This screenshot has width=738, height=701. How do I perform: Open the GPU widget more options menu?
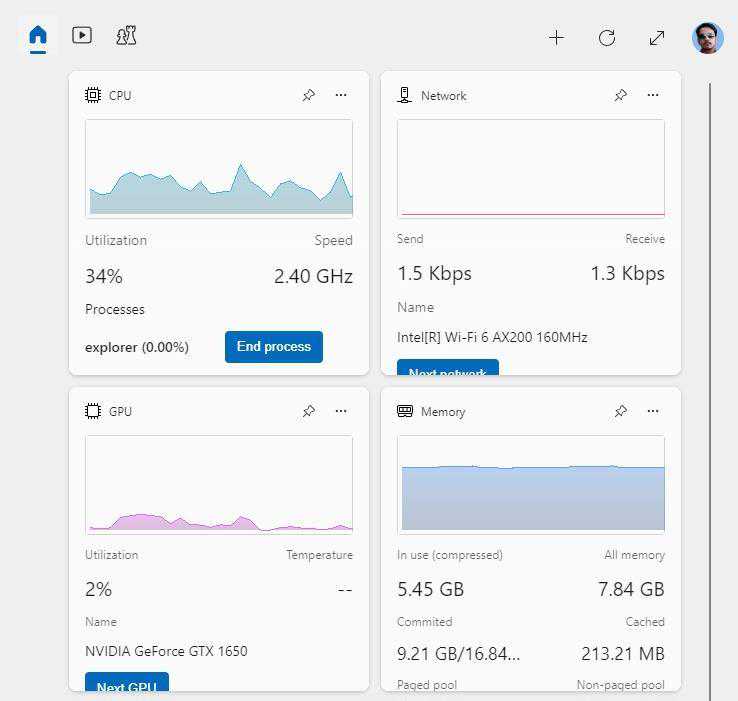click(x=341, y=411)
